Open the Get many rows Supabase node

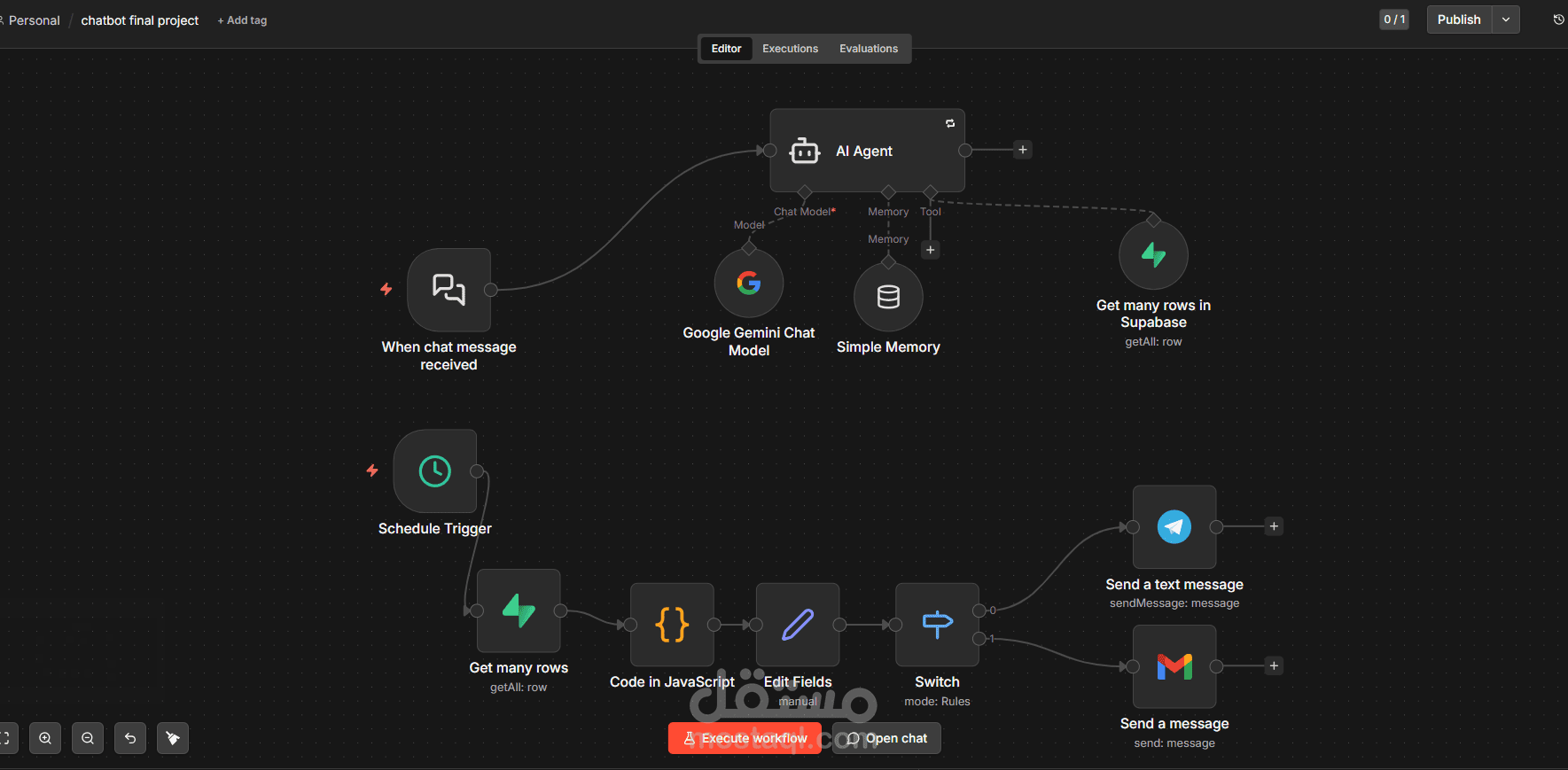tap(519, 611)
